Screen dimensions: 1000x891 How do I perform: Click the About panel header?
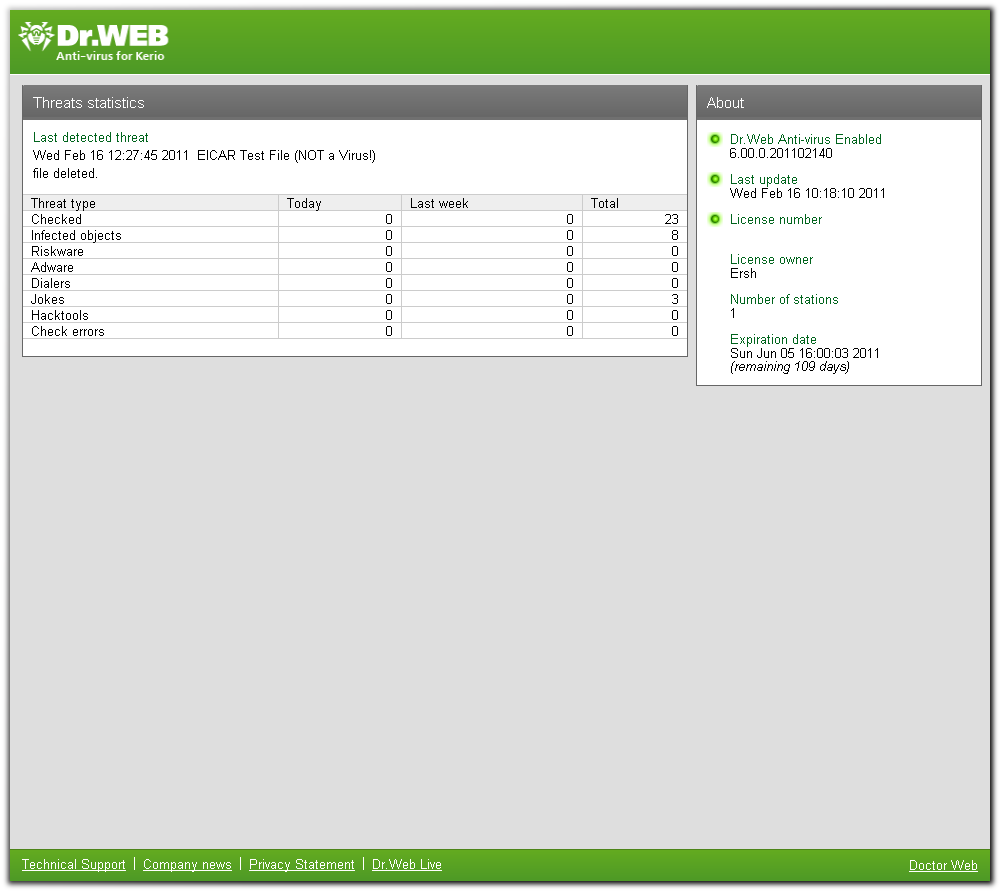pyautogui.click(x=839, y=103)
